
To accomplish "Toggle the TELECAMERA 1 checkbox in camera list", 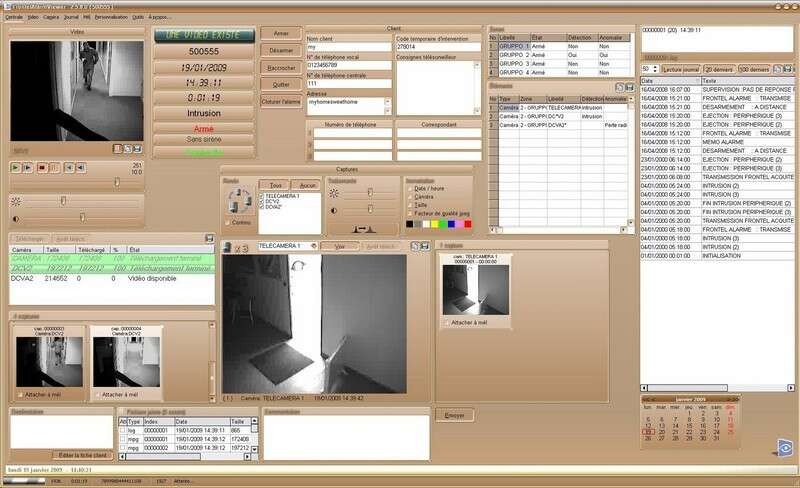I will 263,196.
